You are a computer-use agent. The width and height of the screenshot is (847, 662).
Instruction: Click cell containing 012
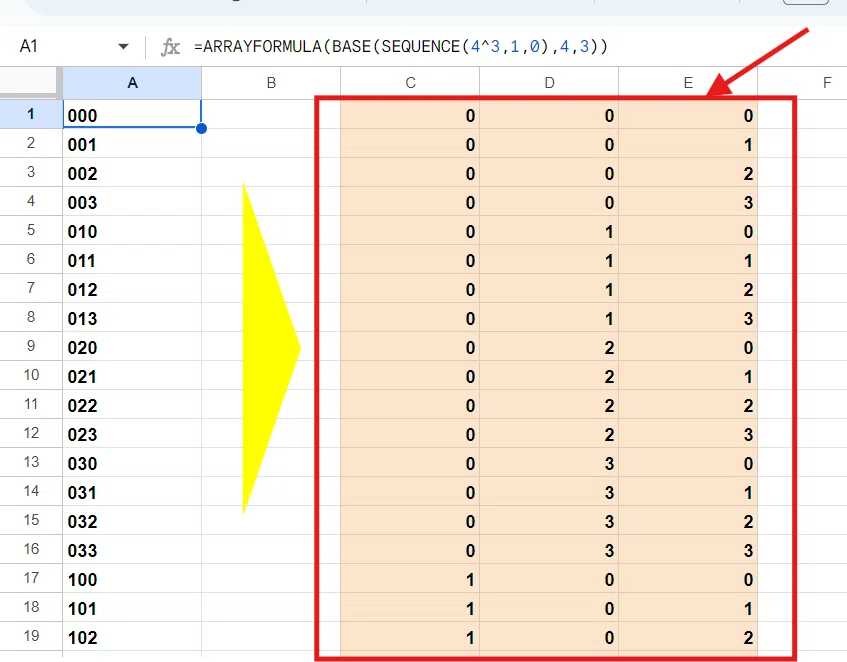[x=132, y=289]
